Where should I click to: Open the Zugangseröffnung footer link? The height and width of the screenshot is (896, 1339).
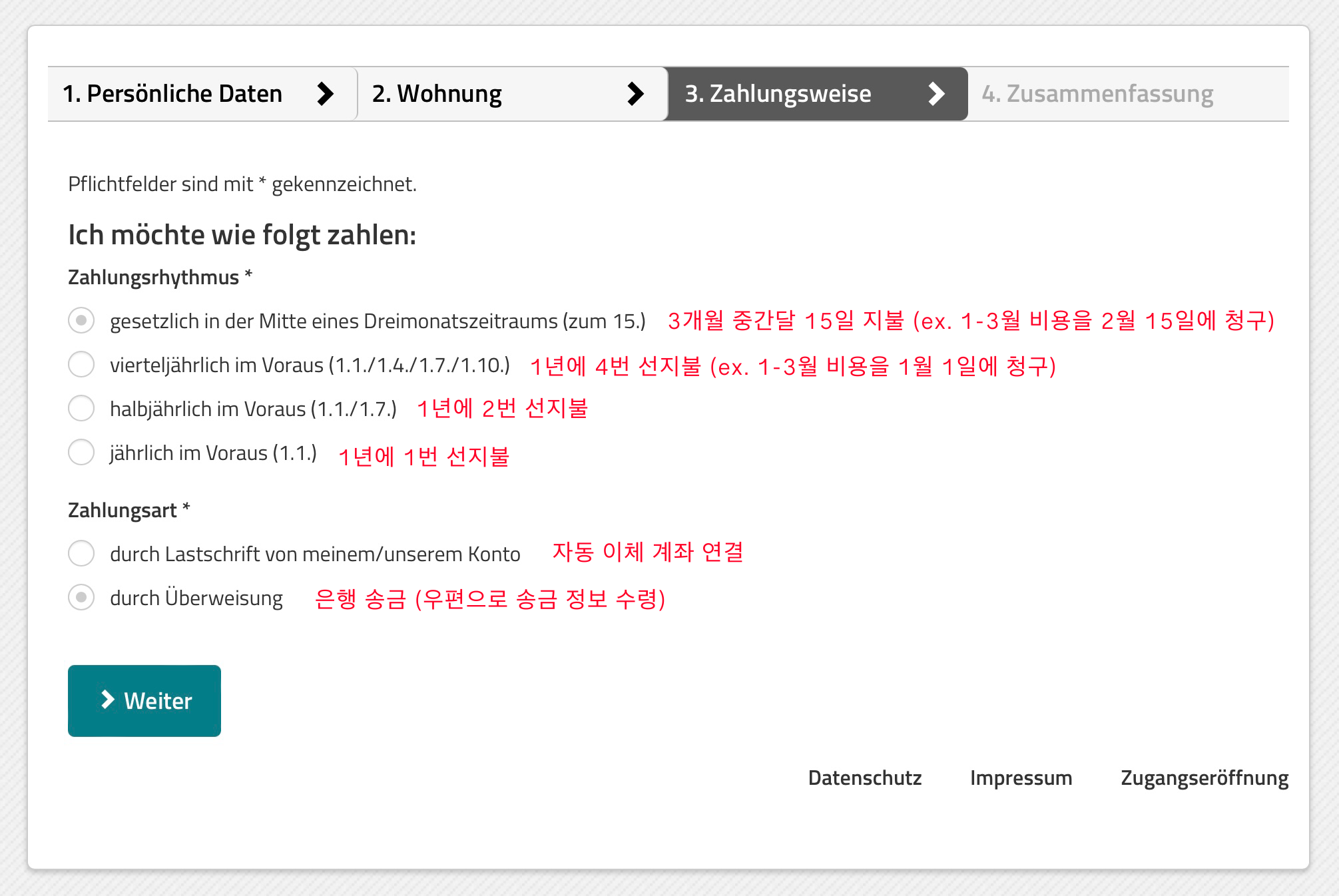1204,778
